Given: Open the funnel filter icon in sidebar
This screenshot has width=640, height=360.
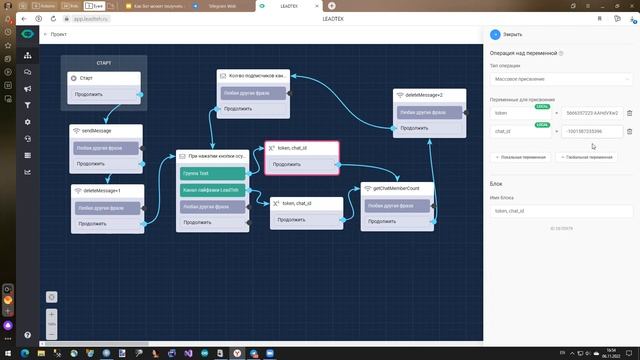Looking at the screenshot, I should coord(27,105).
